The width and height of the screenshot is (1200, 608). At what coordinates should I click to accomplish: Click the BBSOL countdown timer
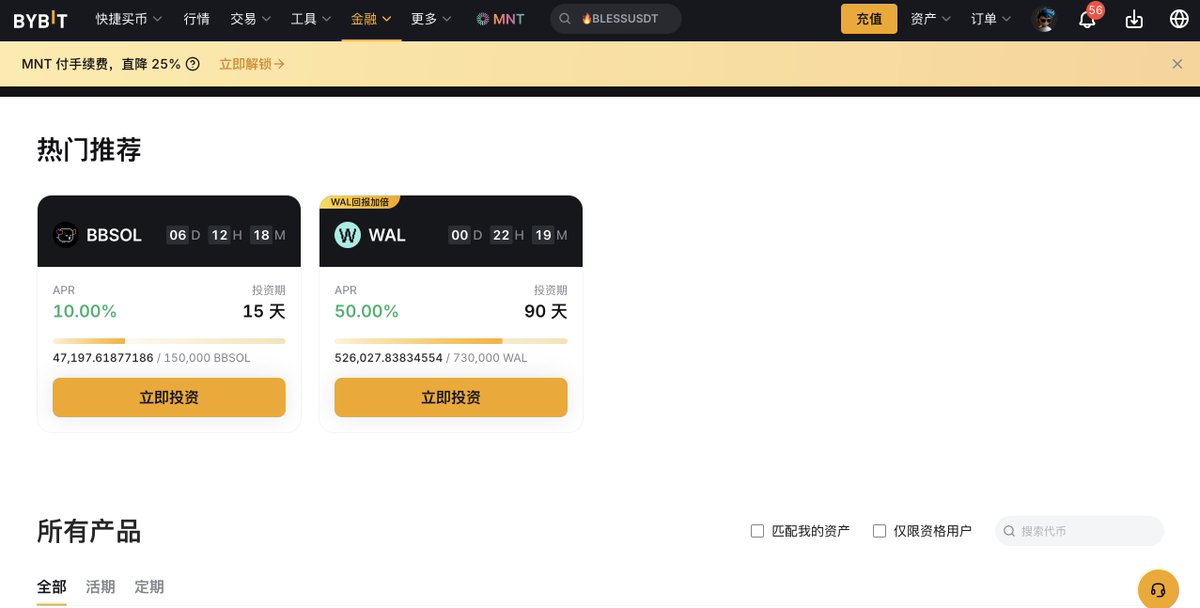pyautogui.click(x=226, y=235)
